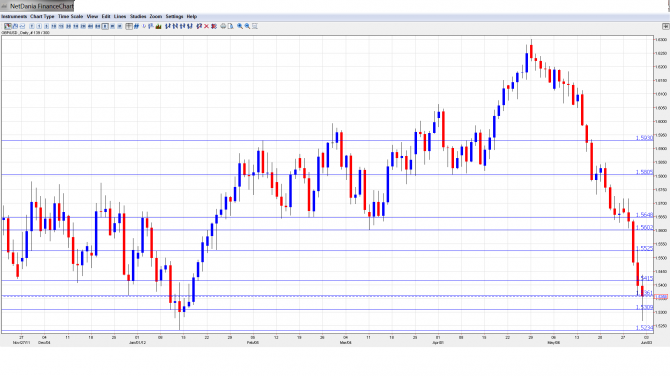
Task: Select the monthly 'M' time scale button
Action: tap(120, 26)
